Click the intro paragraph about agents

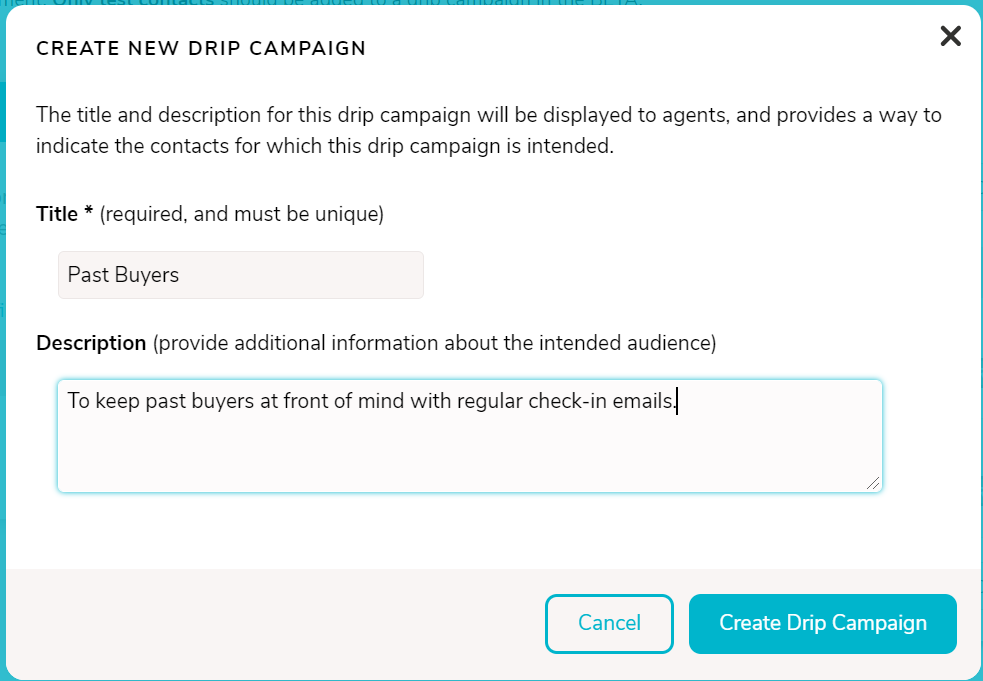tap(489, 130)
